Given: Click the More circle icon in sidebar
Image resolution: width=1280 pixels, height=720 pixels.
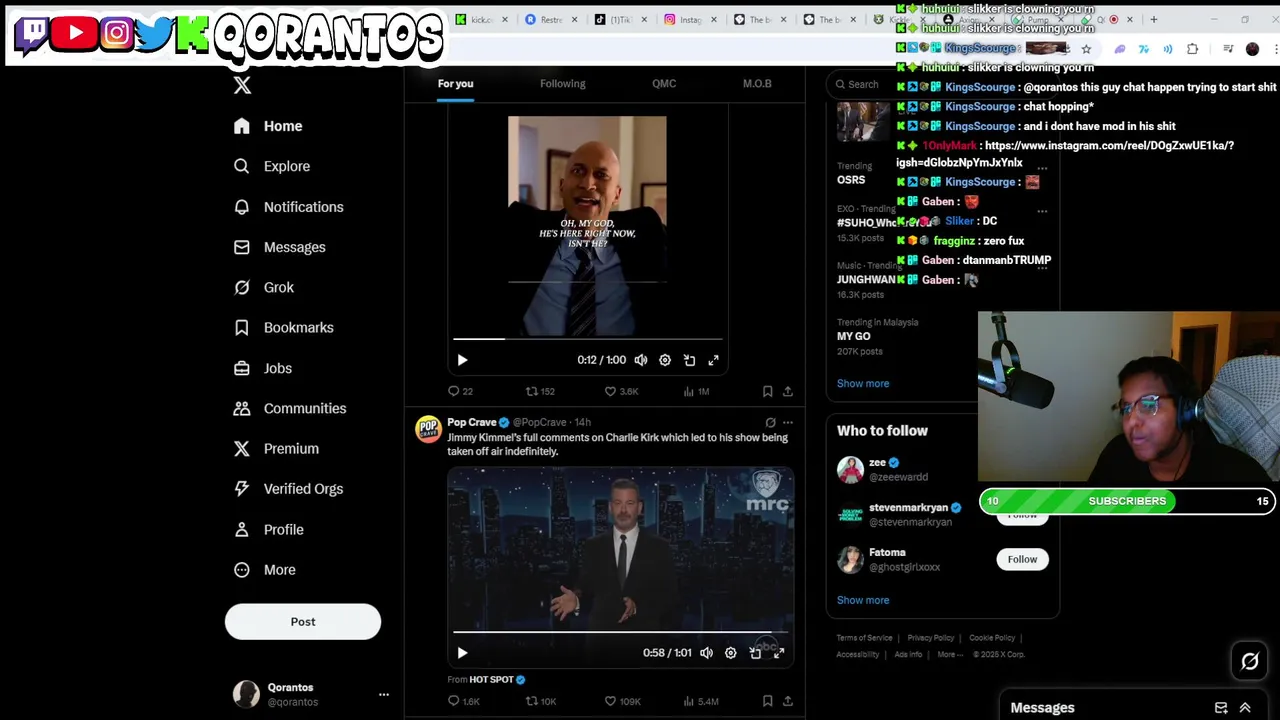Looking at the screenshot, I should pos(242,570).
